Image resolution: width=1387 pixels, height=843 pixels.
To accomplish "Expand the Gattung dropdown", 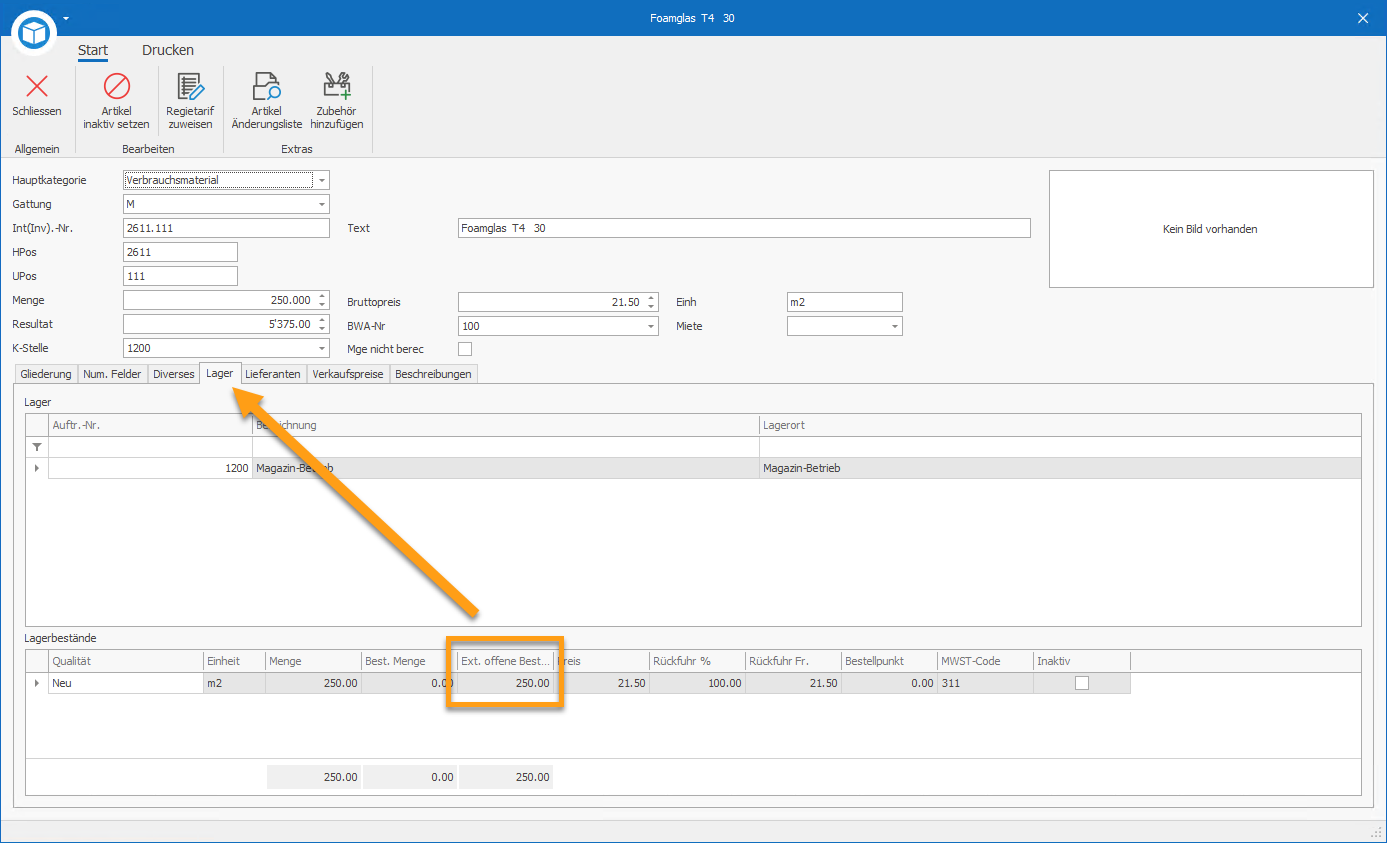I will 321,204.
